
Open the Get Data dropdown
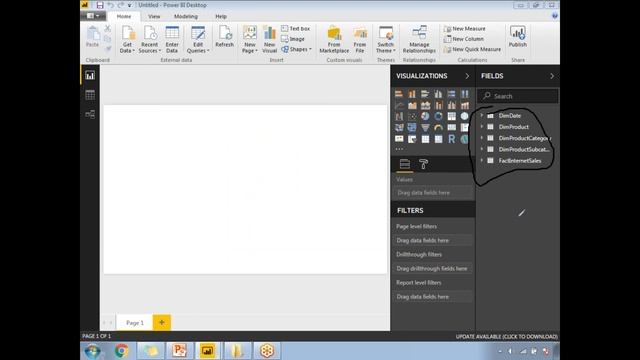(x=127, y=39)
